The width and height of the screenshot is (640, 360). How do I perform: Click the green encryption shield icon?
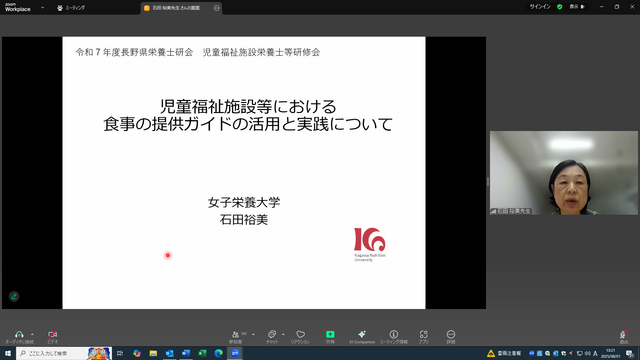(560, 7)
